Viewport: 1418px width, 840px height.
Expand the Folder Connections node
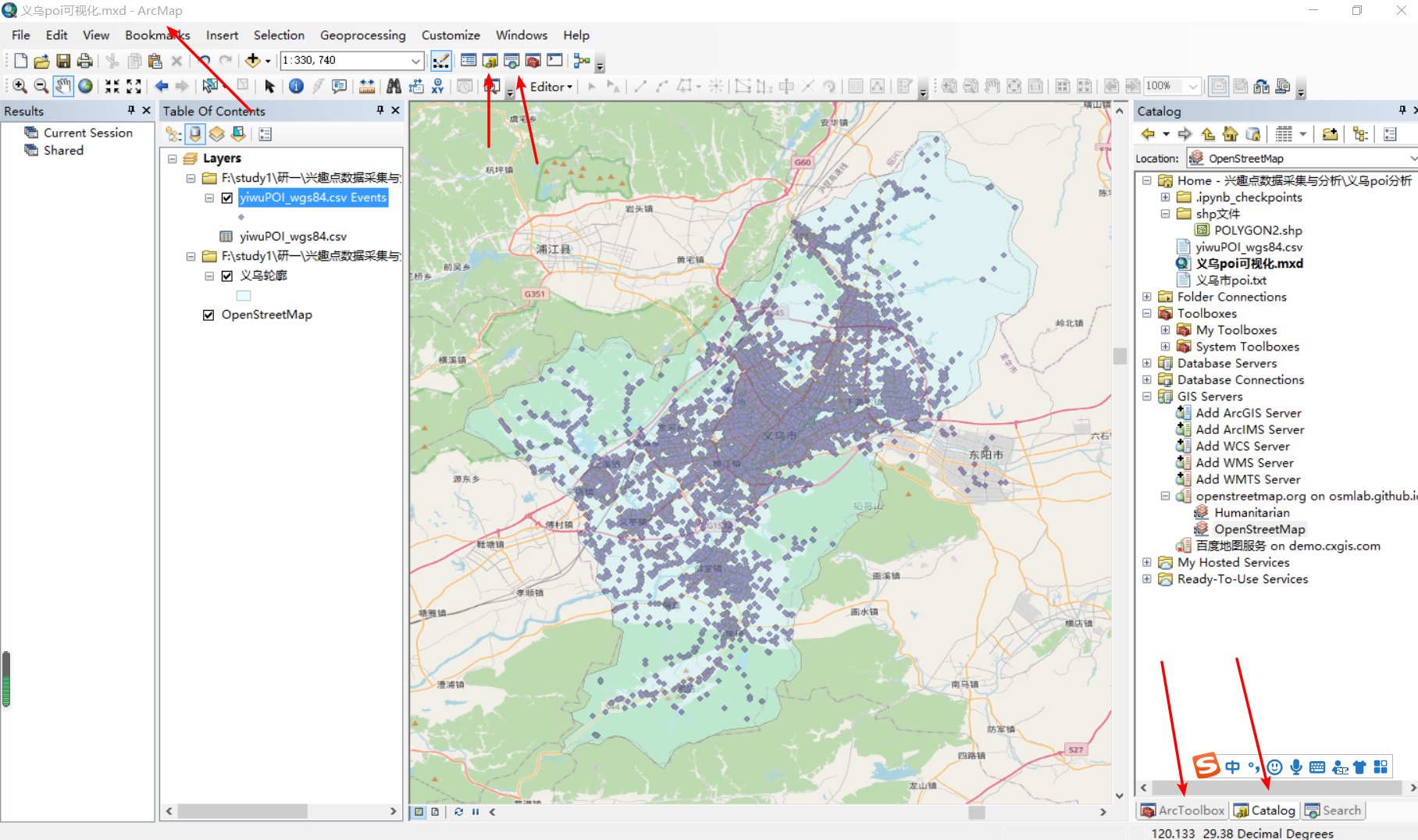coord(1146,297)
